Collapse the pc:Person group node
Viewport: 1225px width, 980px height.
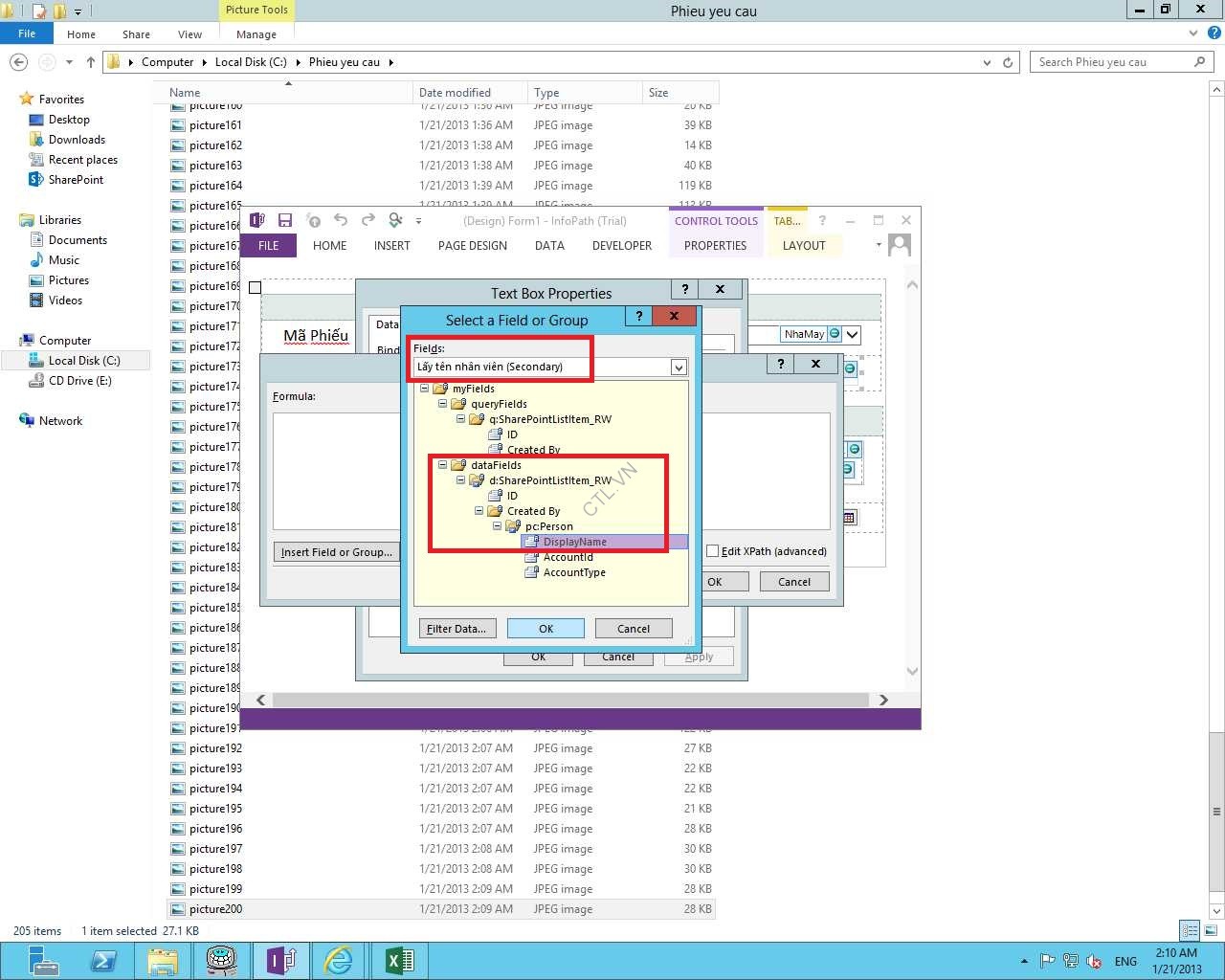pyautogui.click(x=497, y=526)
